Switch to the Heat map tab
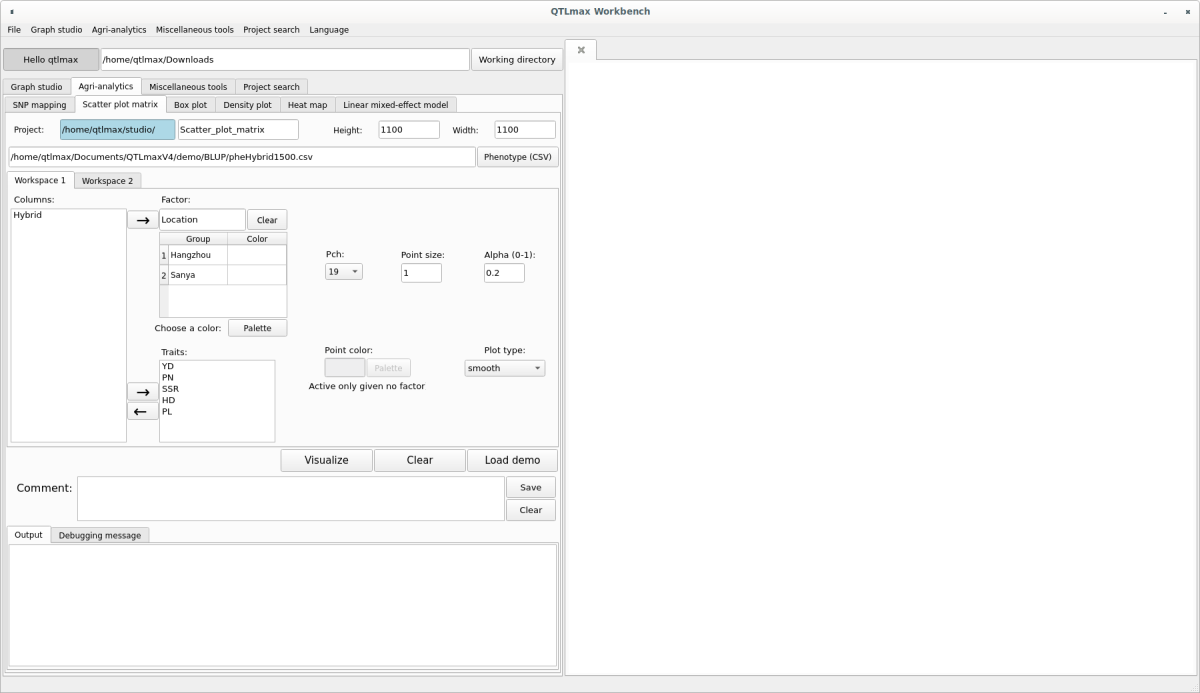Image resolution: width=1200 pixels, height=693 pixels. click(307, 105)
